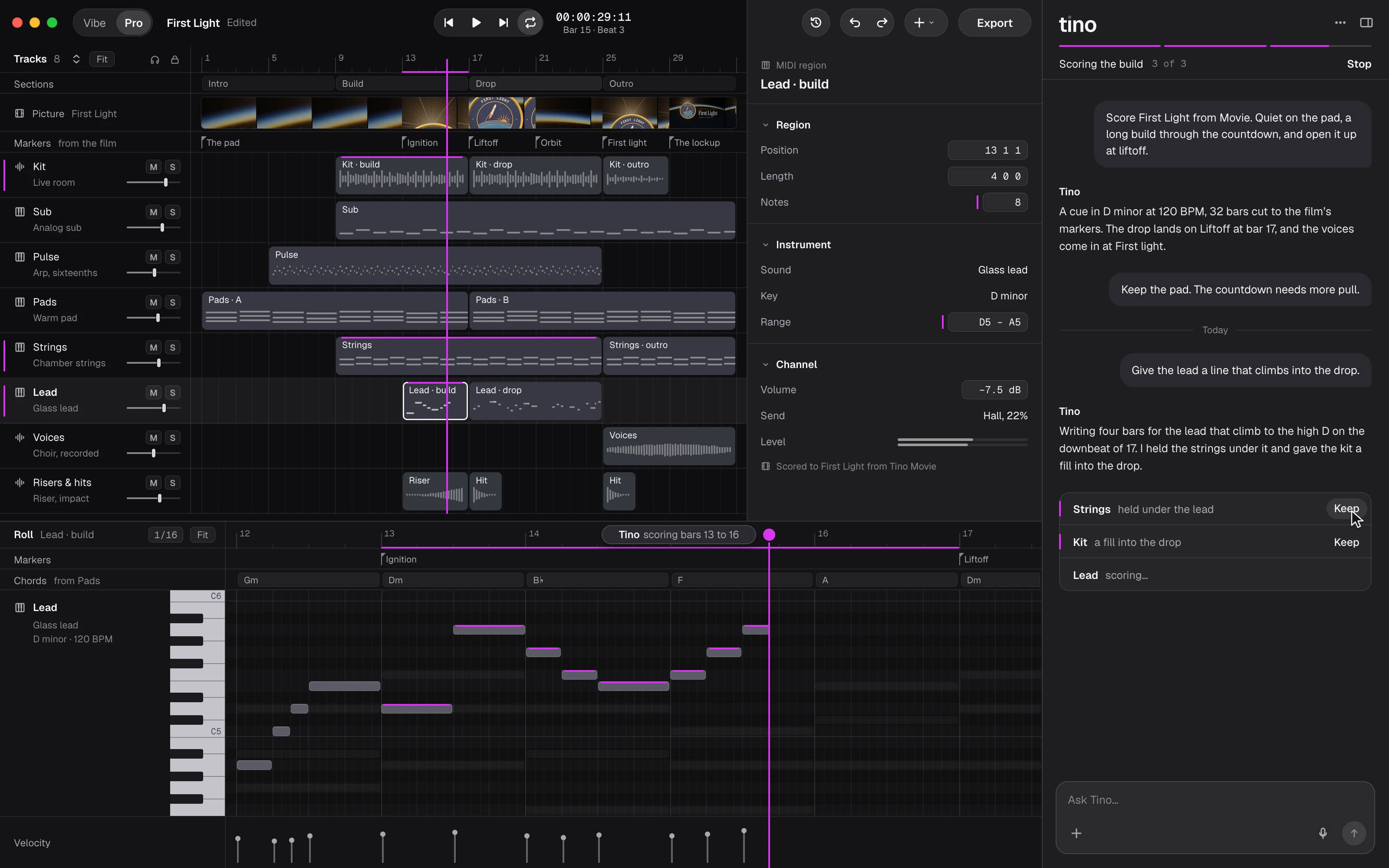Viewport: 1389px width, 868px height.
Task: Skip back to the previous marker
Action: point(449,23)
